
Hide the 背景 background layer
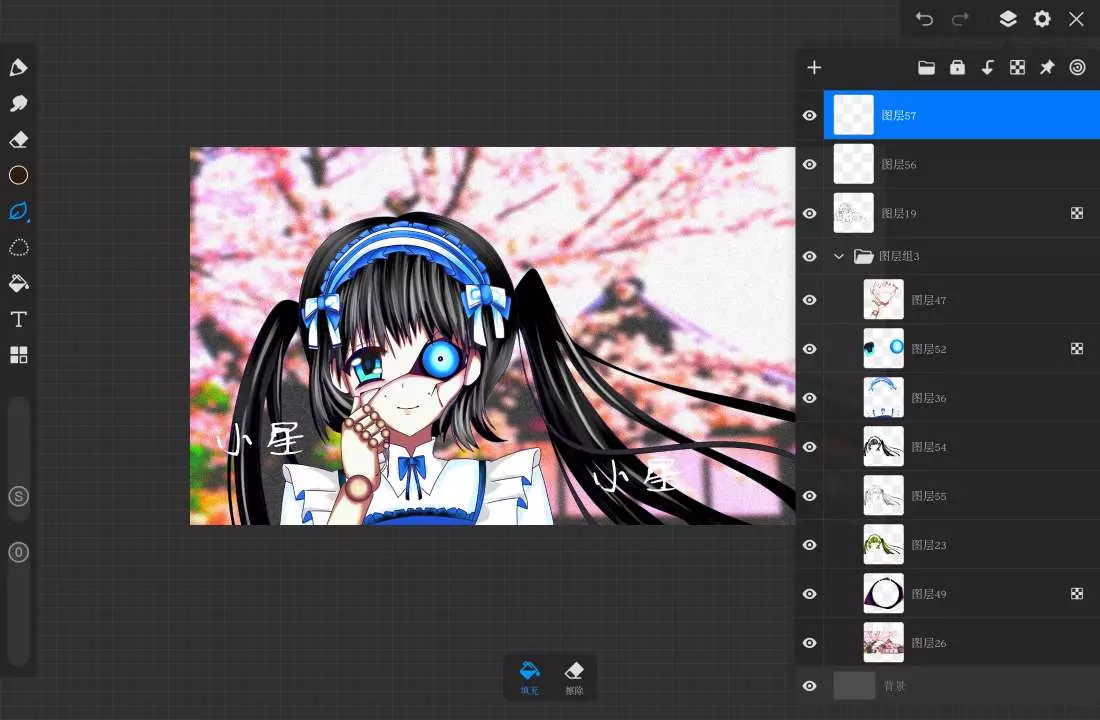tap(810, 686)
